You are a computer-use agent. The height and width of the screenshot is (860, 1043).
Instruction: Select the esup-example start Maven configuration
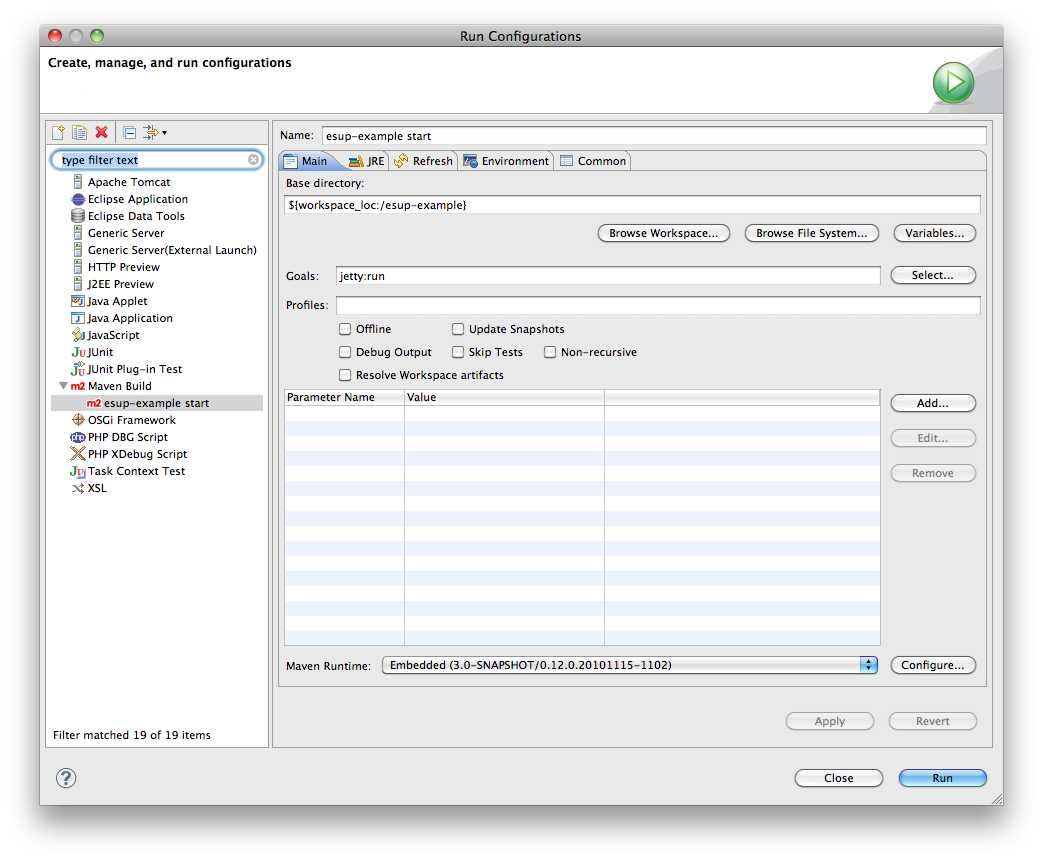pos(156,403)
